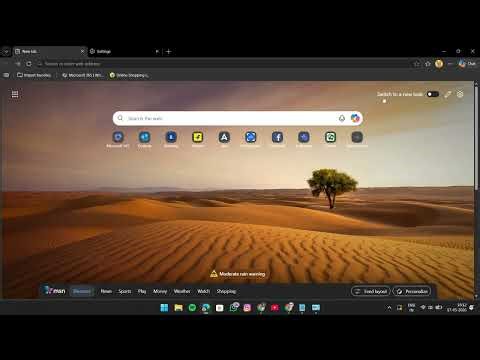Click the edit background pen icon
480x360 pixels.
(448, 94)
